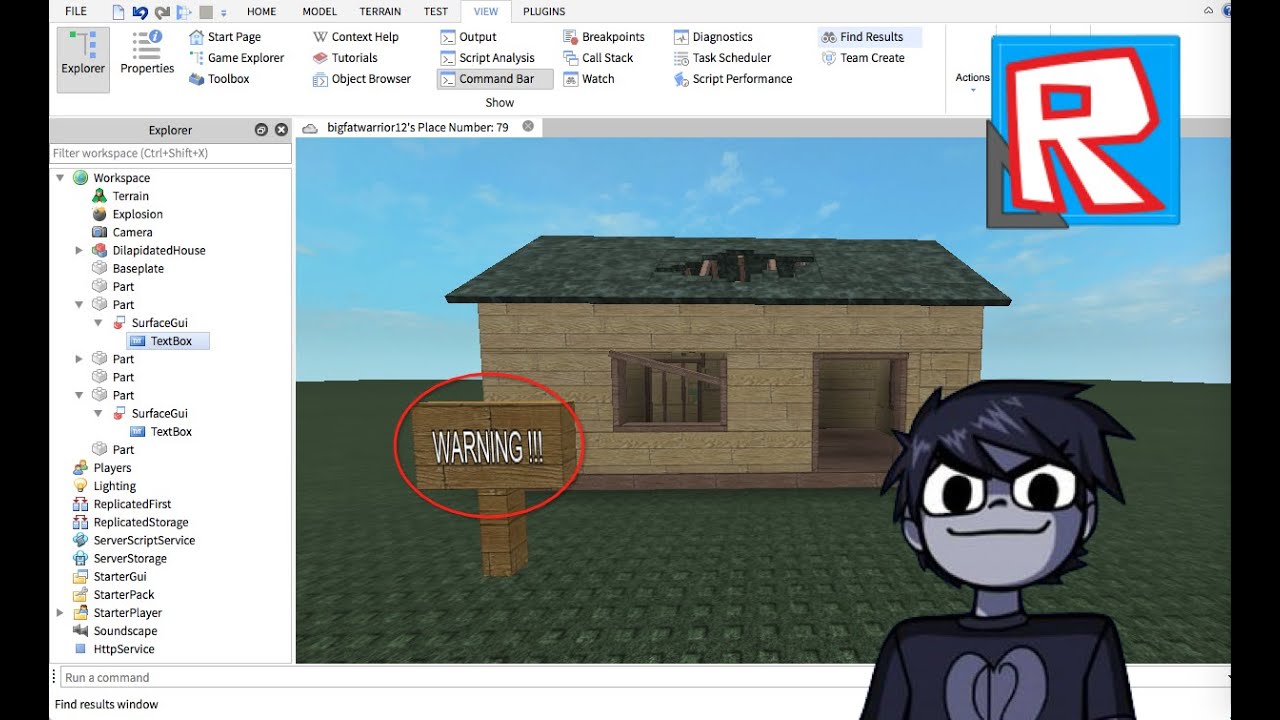Screen dimensions: 1280x720
Task: Show the Breakpoints window
Action: coord(604,37)
